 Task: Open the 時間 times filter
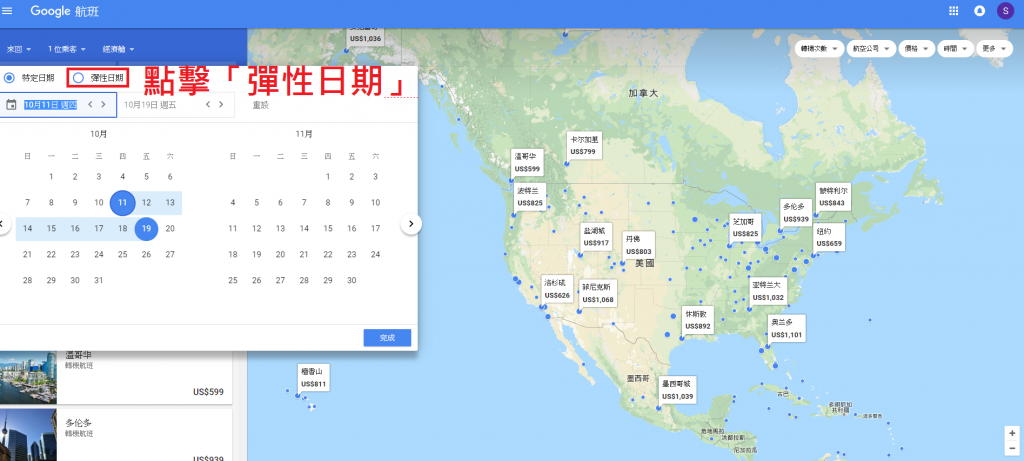(x=955, y=49)
